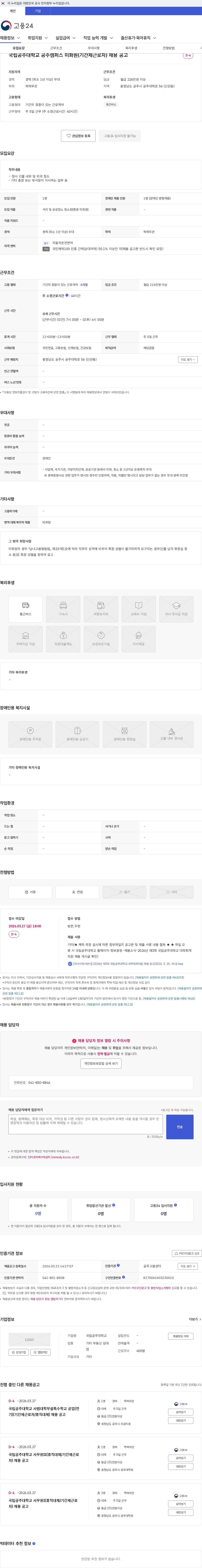Expand the 직업 능력 개발 menu
The image size is (202, 1568).
click(98, 38)
